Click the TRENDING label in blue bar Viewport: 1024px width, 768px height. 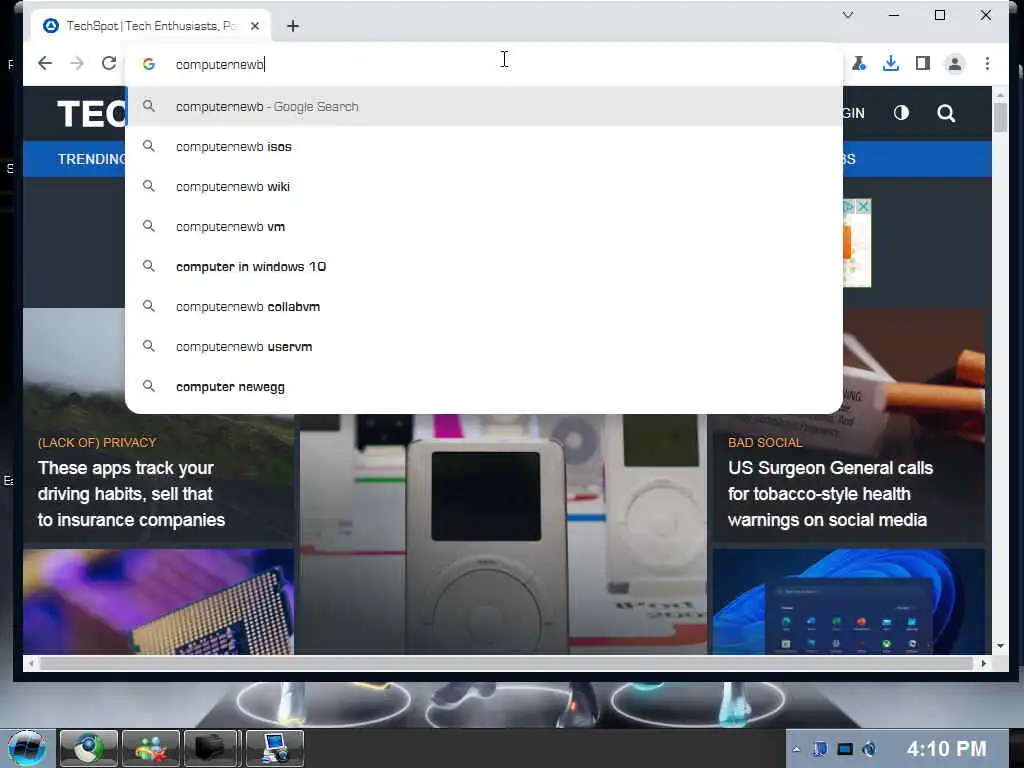coord(91,159)
